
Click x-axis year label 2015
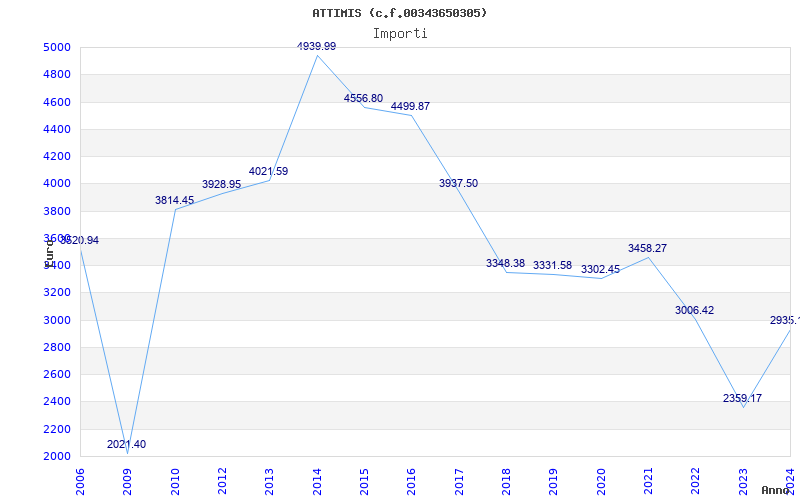[x=364, y=482]
